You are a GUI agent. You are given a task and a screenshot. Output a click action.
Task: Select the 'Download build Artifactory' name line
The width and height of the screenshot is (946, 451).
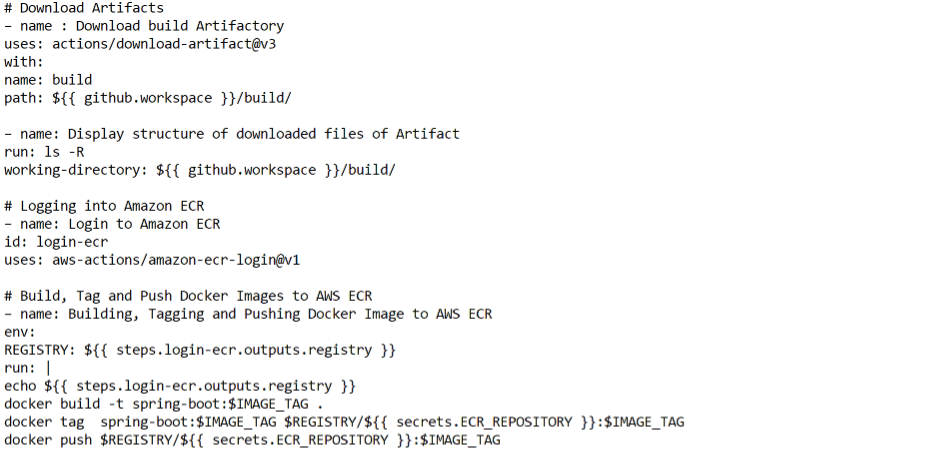click(144, 27)
